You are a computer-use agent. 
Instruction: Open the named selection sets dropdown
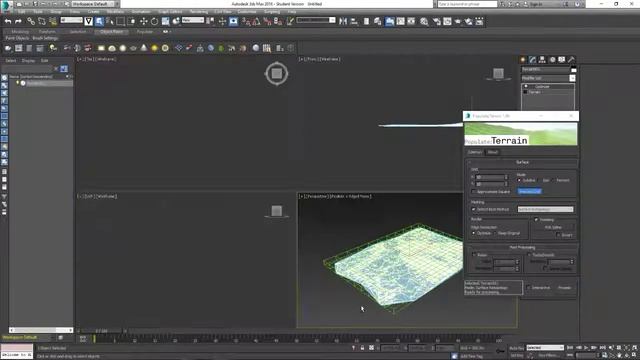point(316,20)
